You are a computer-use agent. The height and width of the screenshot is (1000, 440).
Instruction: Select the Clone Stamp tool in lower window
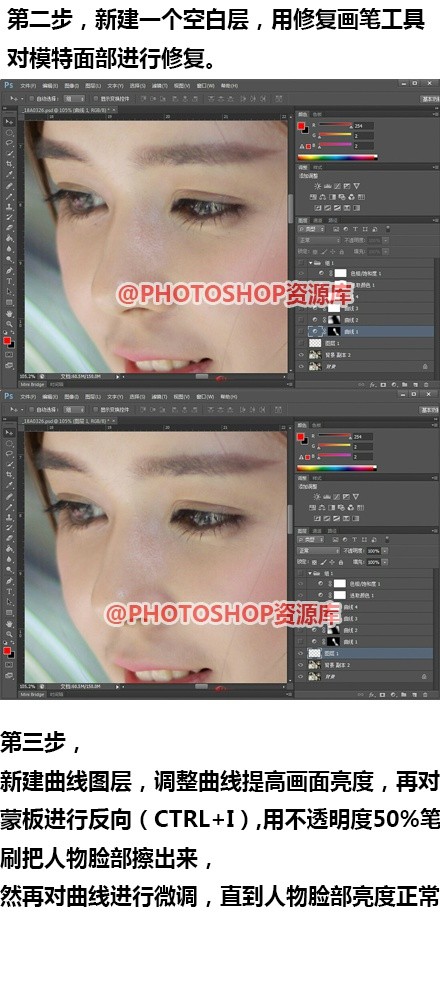tap(9, 517)
